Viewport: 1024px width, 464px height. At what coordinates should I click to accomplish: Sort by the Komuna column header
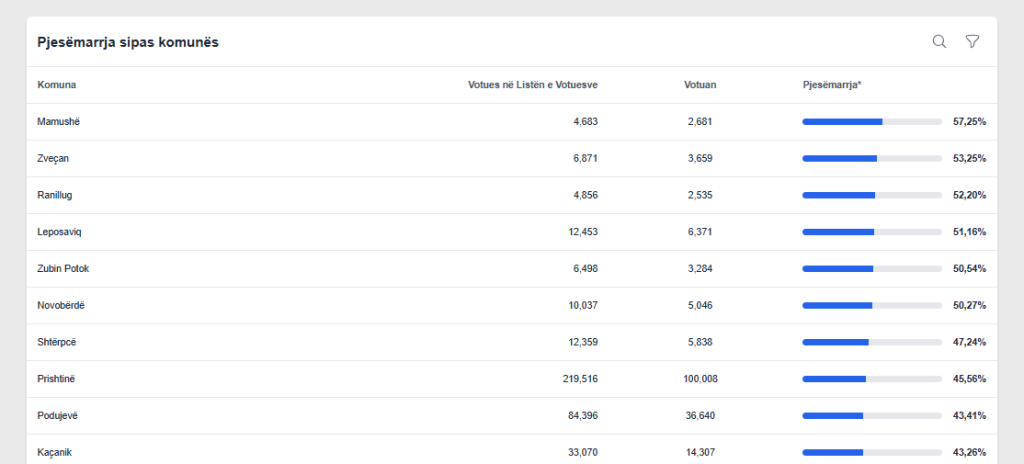click(x=57, y=85)
